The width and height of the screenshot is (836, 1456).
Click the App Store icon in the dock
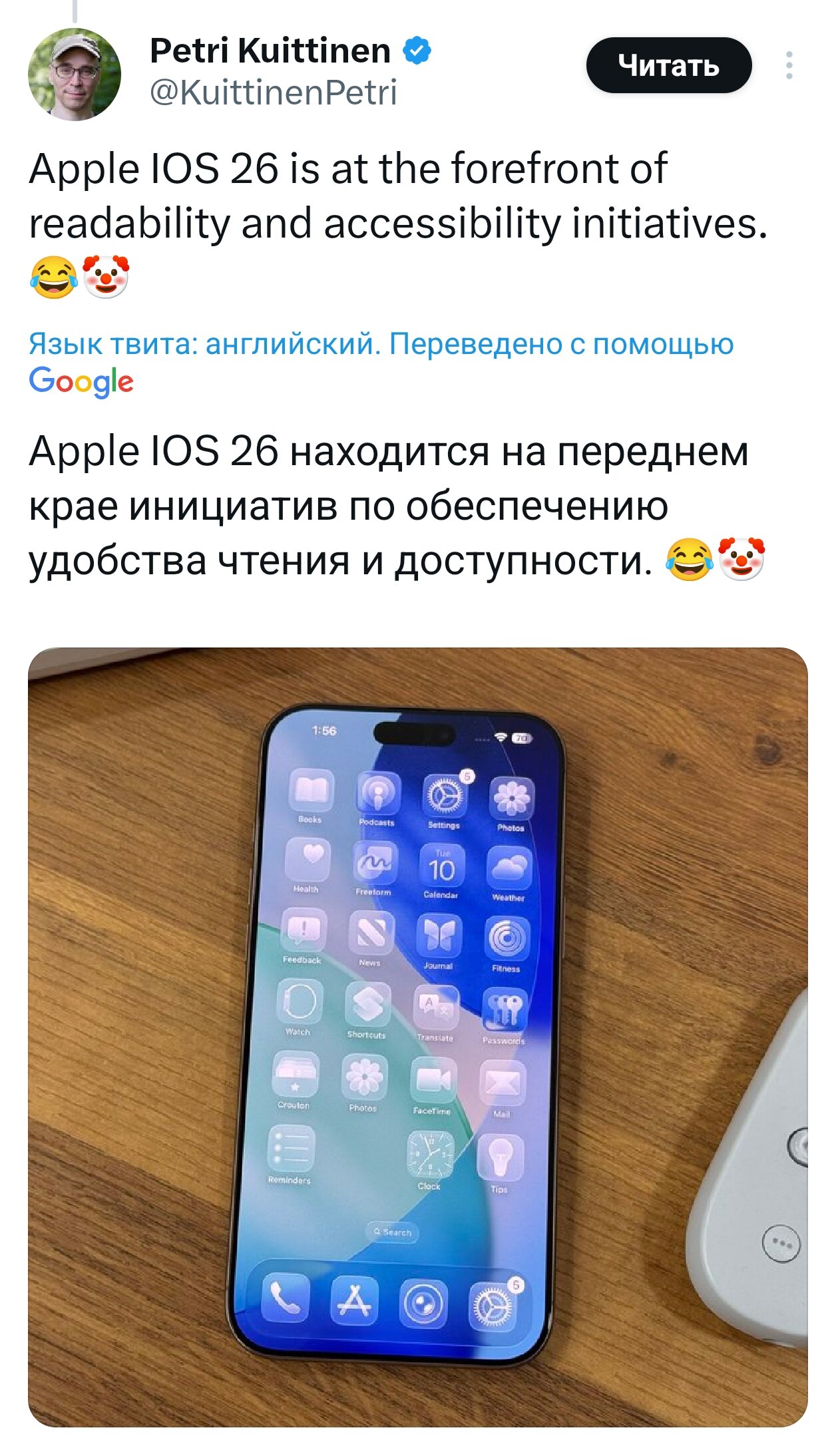click(x=355, y=1300)
